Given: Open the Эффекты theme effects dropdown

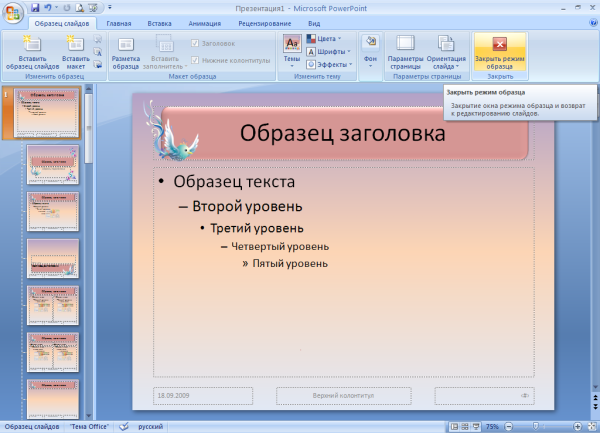Looking at the screenshot, I should 329,65.
